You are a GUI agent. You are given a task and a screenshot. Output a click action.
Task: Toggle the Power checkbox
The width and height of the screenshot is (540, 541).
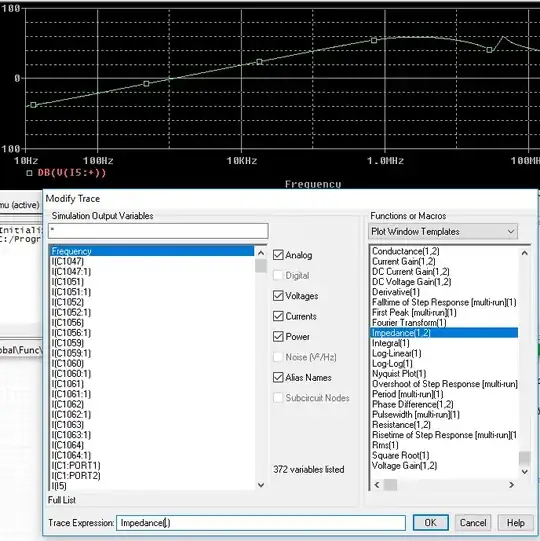[278, 336]
